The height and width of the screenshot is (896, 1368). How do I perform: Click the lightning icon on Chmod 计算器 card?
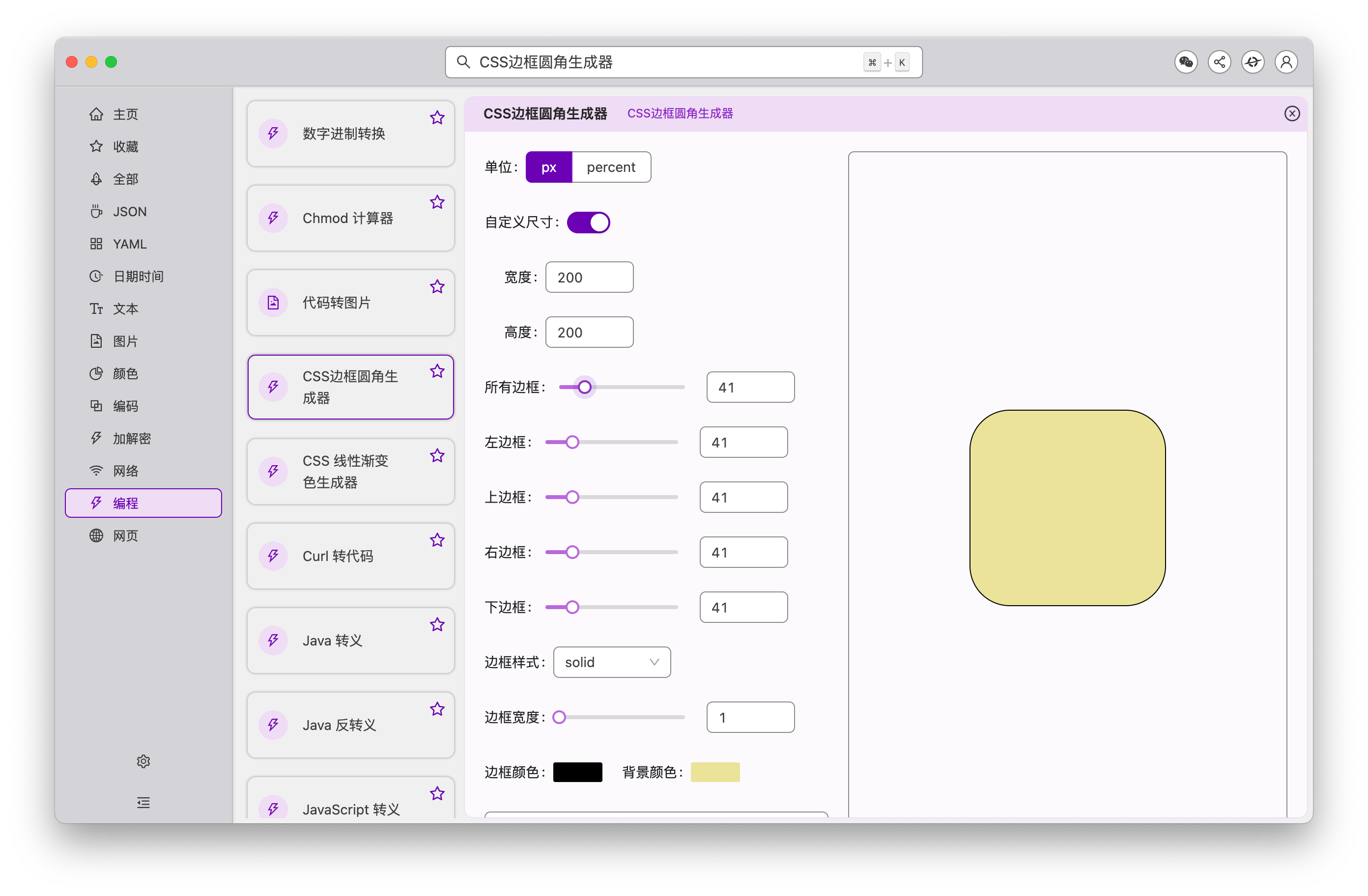coord(273,218)
